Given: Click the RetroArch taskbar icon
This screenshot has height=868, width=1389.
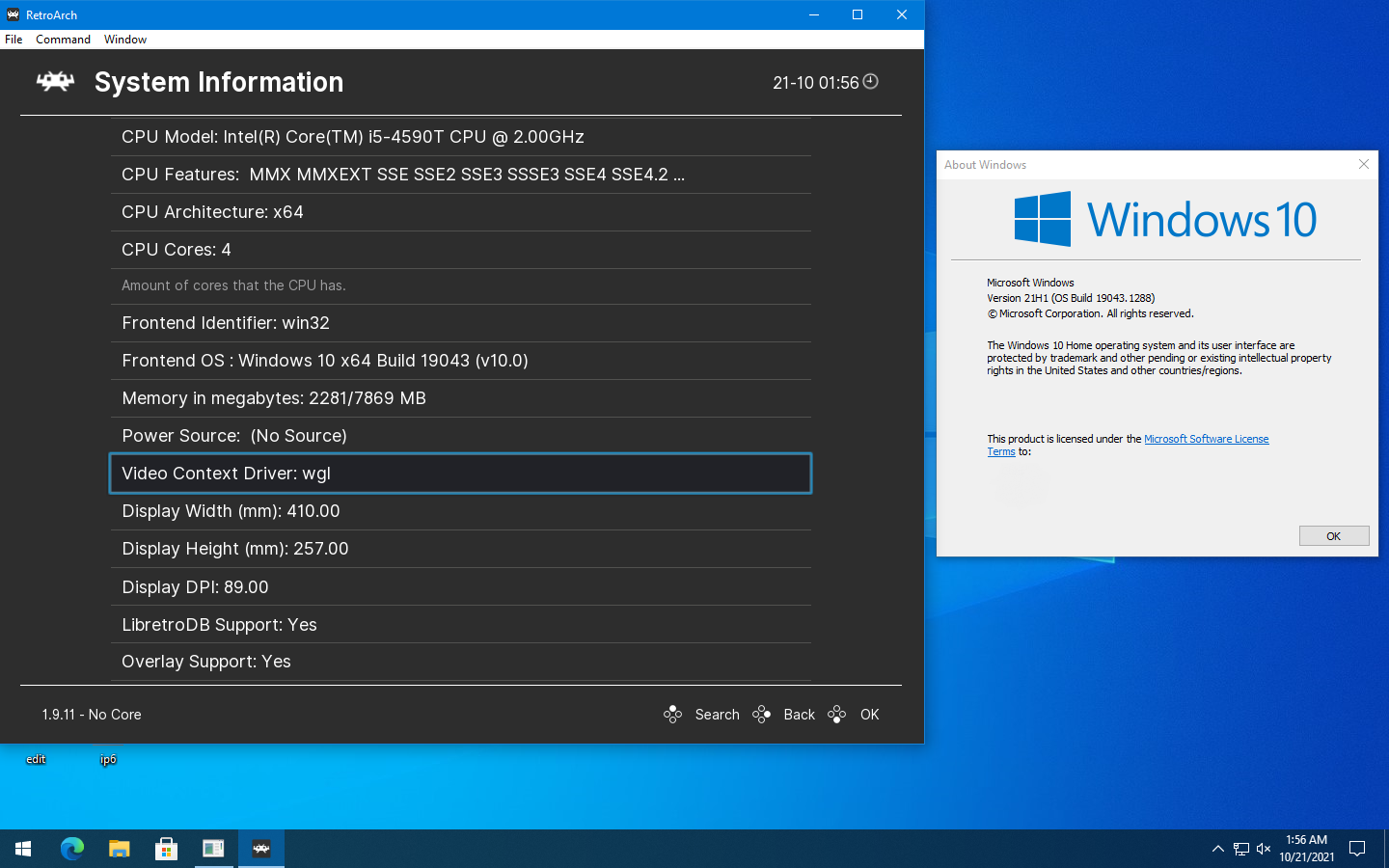Looking at the screenshot, I should pyautogui.click(x=261, y=849).
